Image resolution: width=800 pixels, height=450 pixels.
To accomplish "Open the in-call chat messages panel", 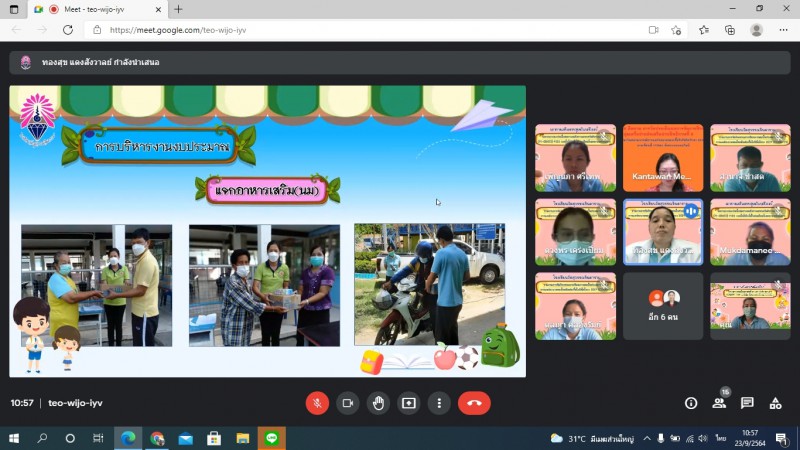I will pyautogui.click(x=747, y=403).
